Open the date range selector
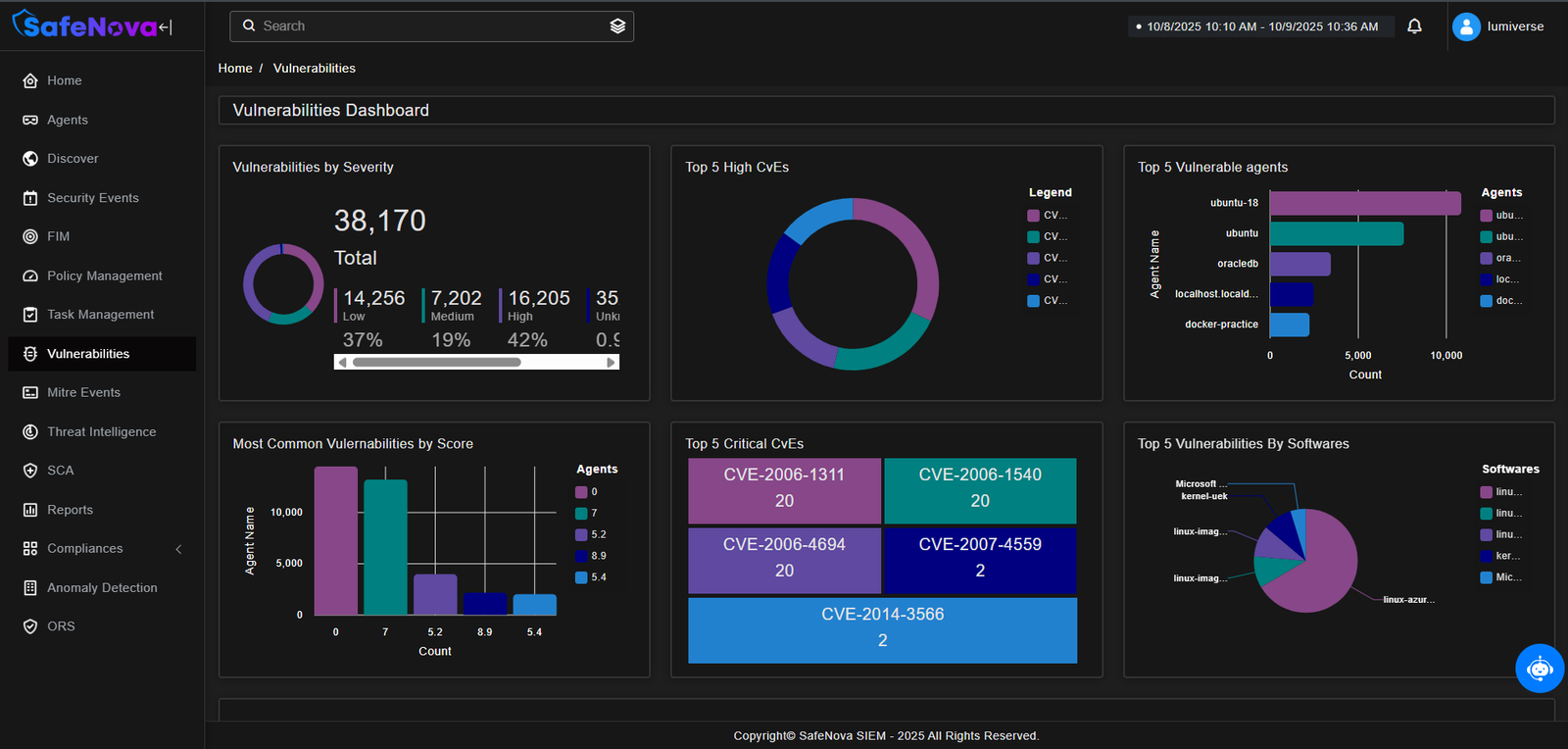The height and width of the screenshot is (749, 1568). pyautogui.click(x=1261, y=26)
